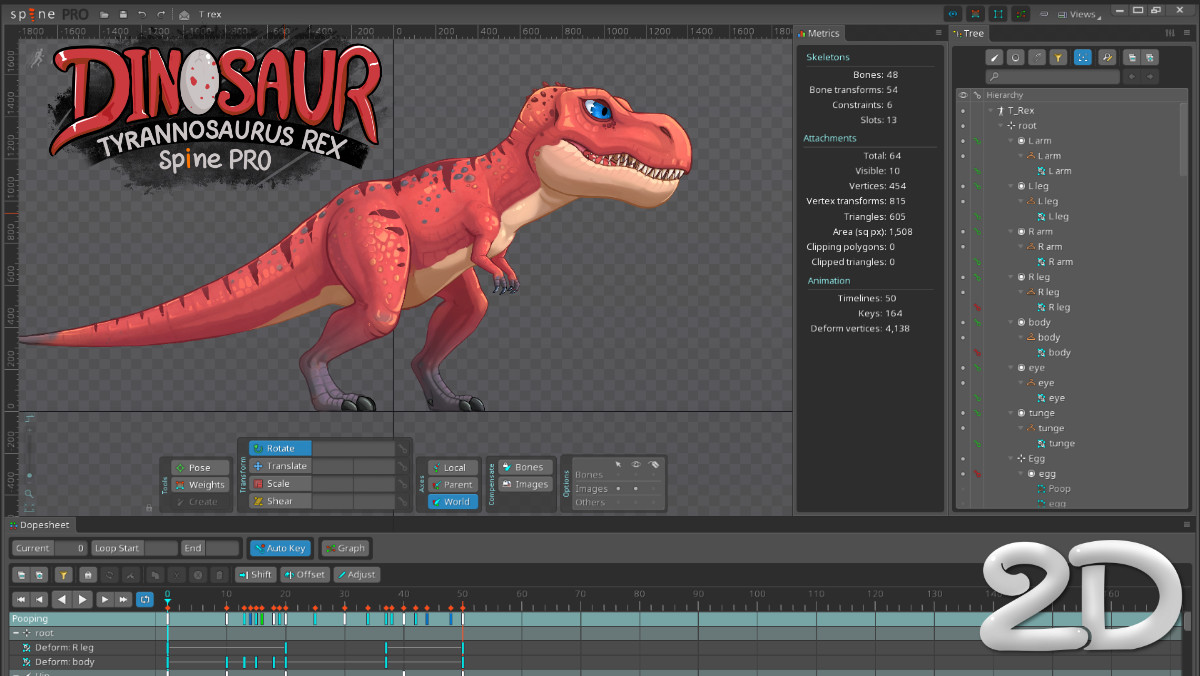Viewport: 1200px width, 676px height.
Task: Toggle Auto Key recording
Action: 280,547
